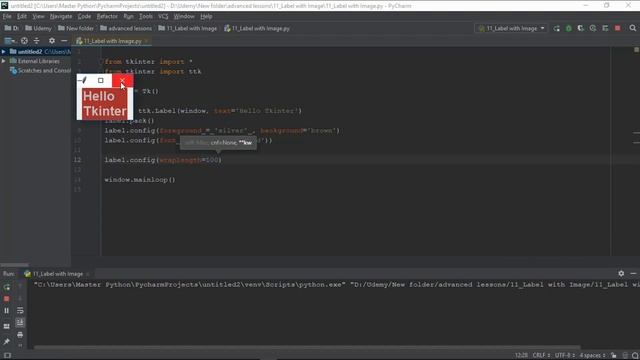Select Scratches and Consoles tree item
Screen dimensions: 640x360
[x=40, y=71]
